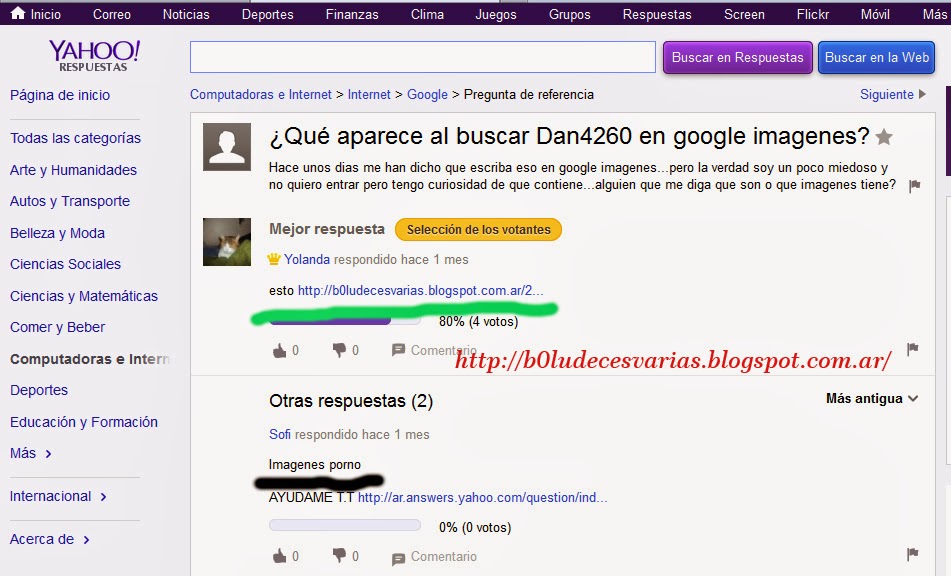Screen dimensions: 951x576
Task: Click comment icon under Yolanda's answer
Action: pos(398,350)
